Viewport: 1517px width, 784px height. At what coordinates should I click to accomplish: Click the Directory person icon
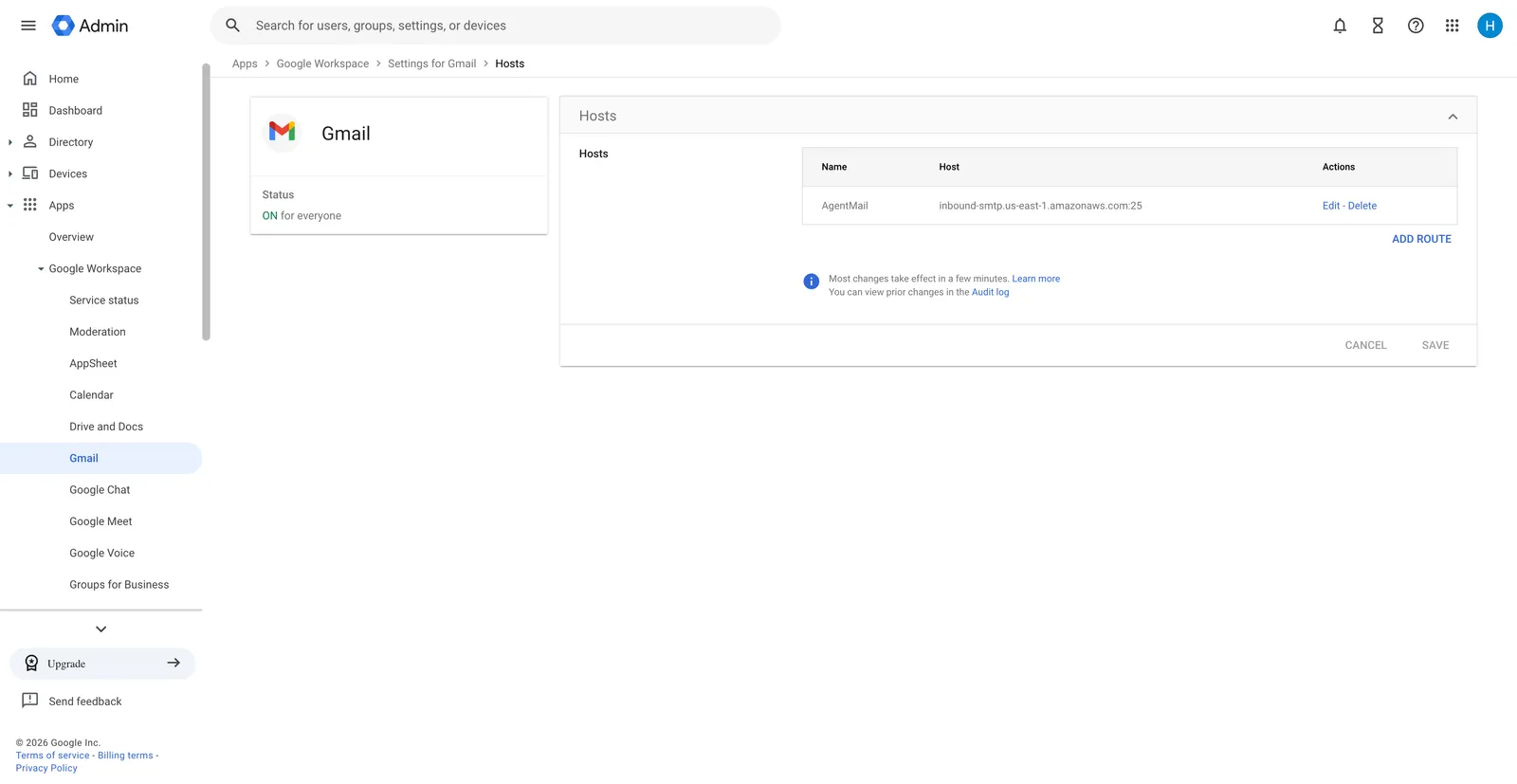tap(30, 142)
